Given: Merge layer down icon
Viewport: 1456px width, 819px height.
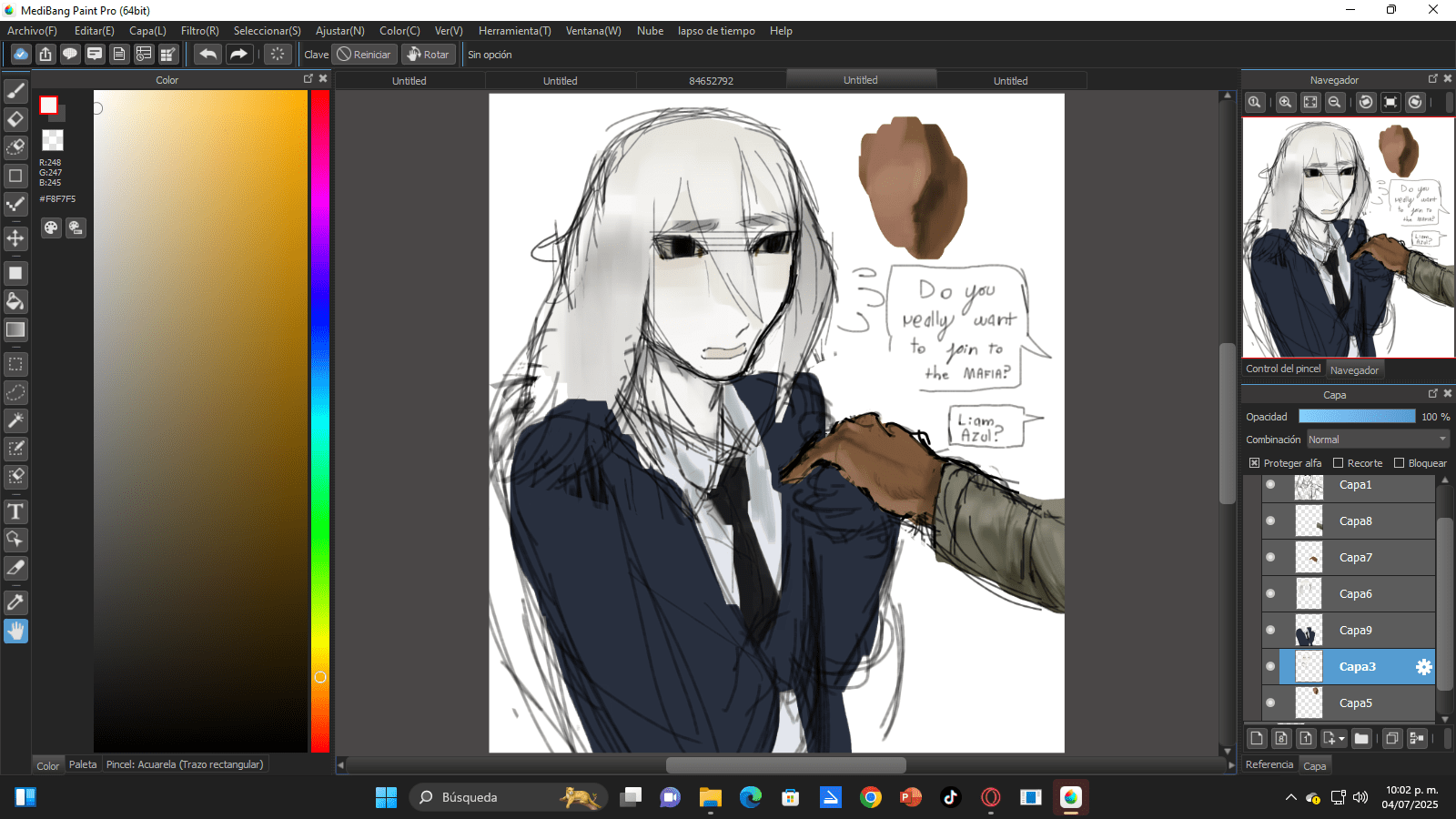Looking at the screenshot, I should click(1416, 738).
